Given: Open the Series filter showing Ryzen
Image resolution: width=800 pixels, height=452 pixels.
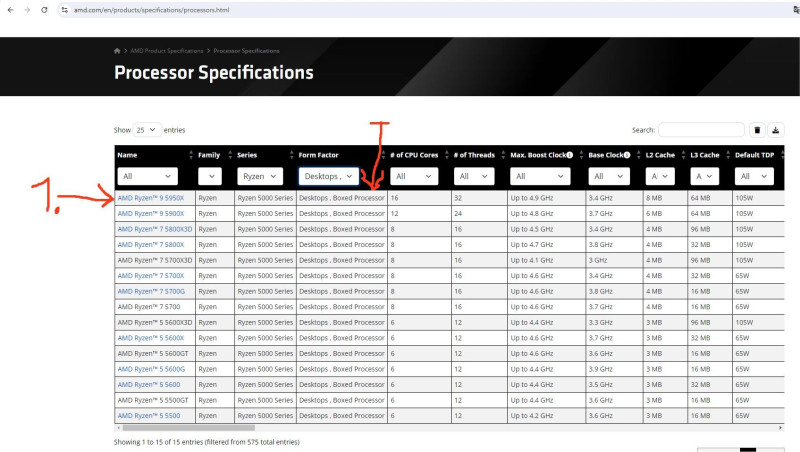Looking at the screenshot, I should pos(260,176).
